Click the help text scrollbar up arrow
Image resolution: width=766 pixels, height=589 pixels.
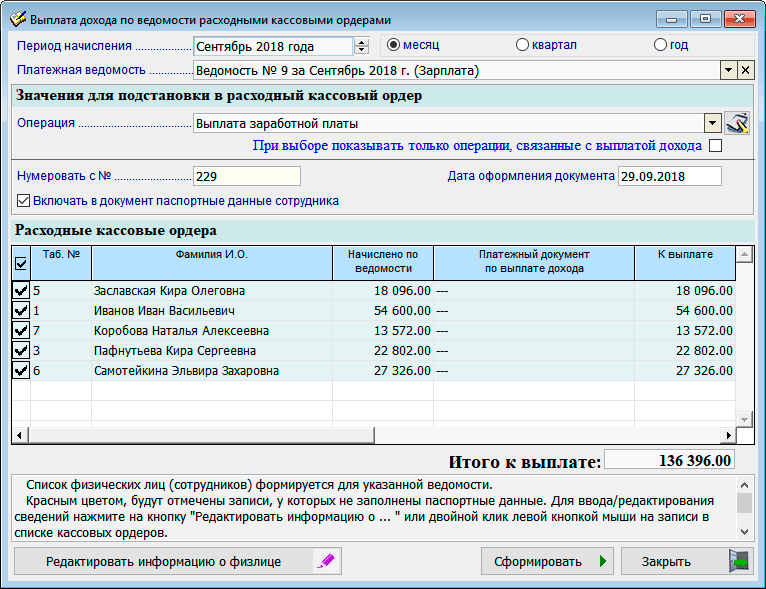[744, 485]
